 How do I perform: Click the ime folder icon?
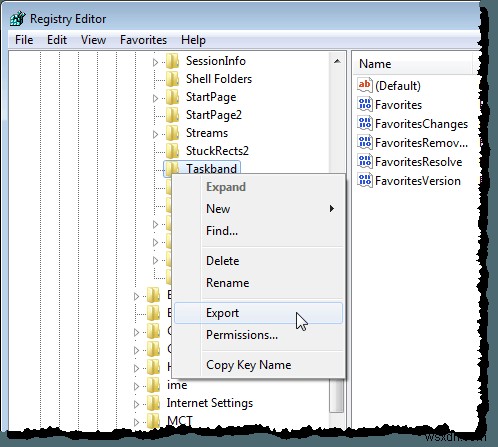(154, 385)
